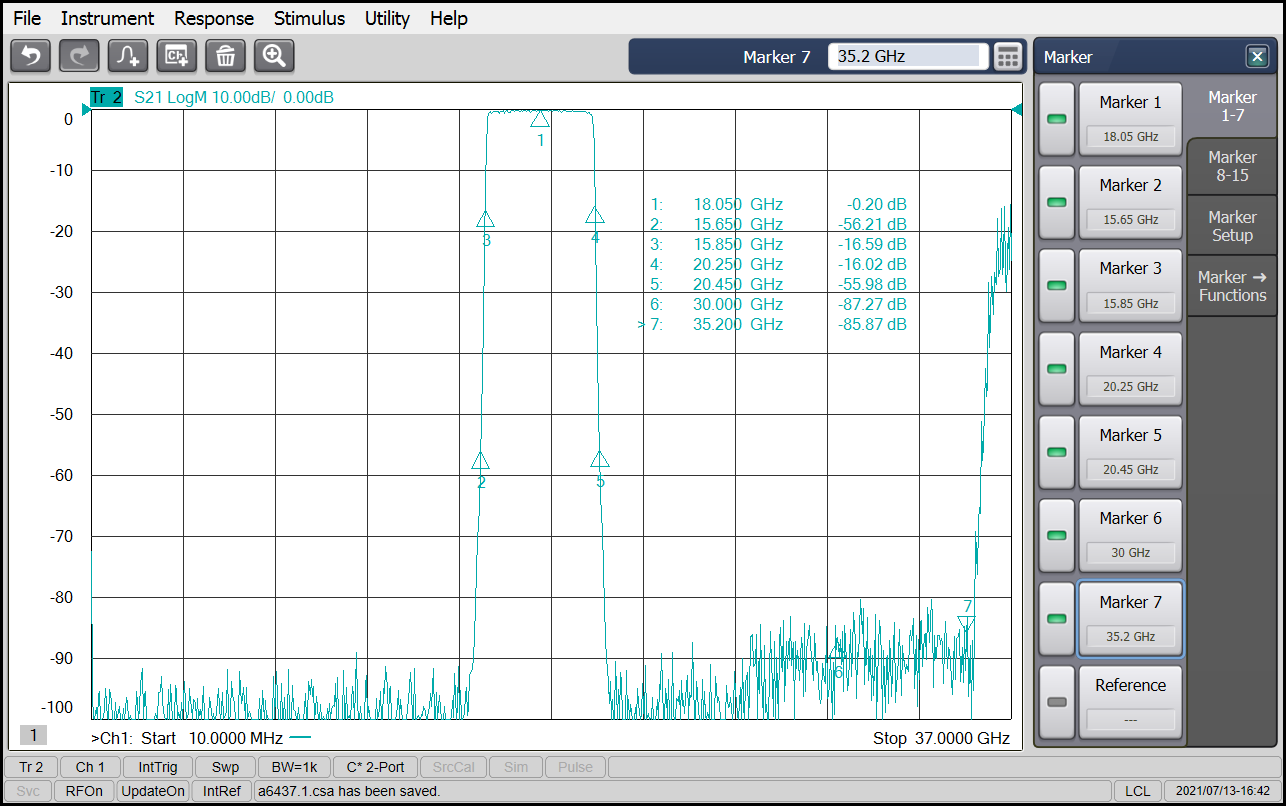Viewport: 1286px width, 806px height.
Task: Click the Add Trace icon
Action: (x=128, y=56)
